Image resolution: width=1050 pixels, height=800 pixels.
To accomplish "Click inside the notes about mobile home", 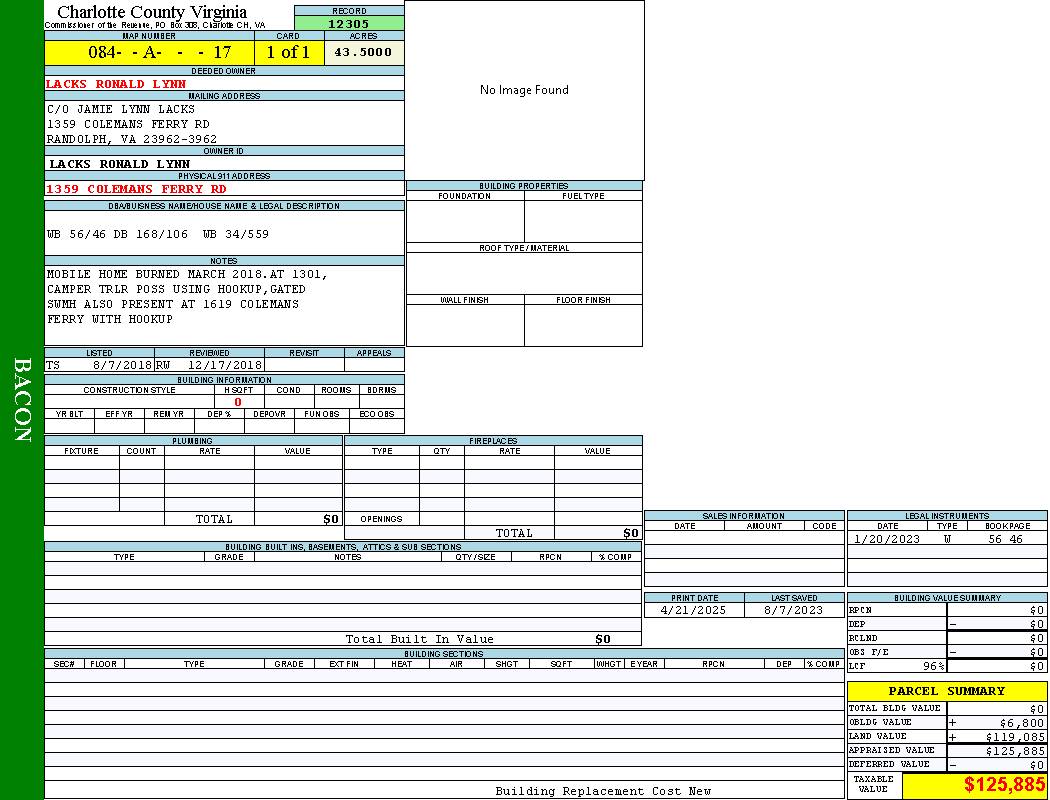I will coord(186,296).
